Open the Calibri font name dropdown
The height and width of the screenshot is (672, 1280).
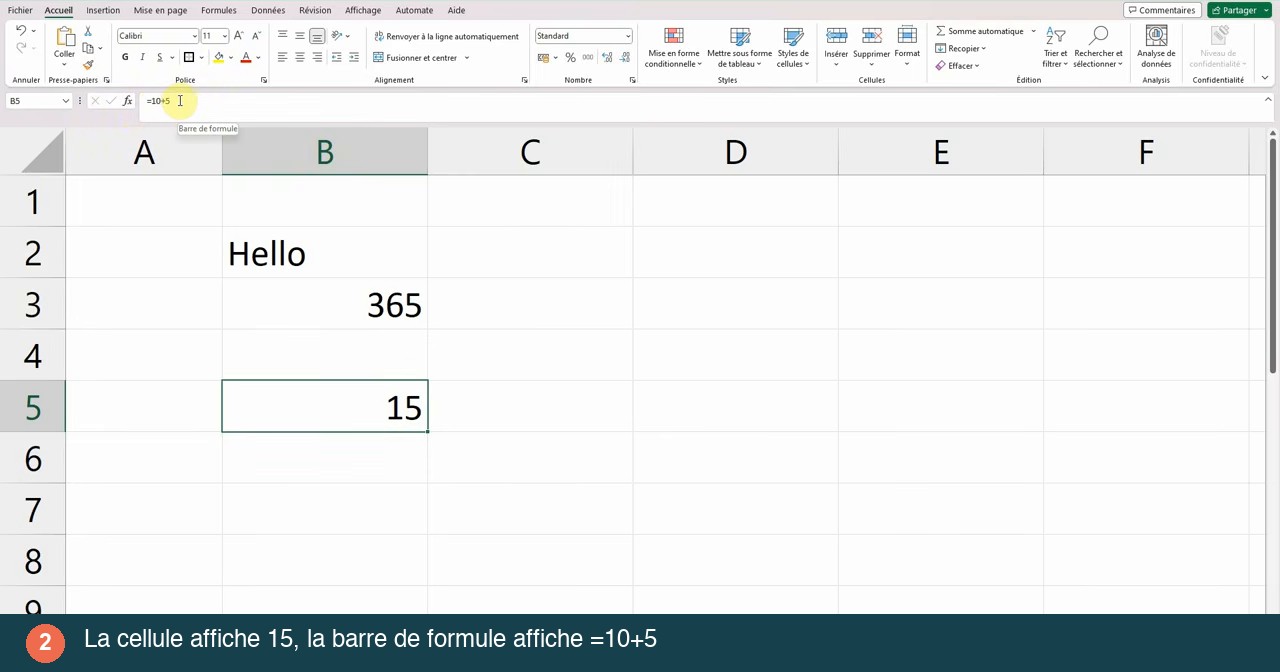(194, 36)
